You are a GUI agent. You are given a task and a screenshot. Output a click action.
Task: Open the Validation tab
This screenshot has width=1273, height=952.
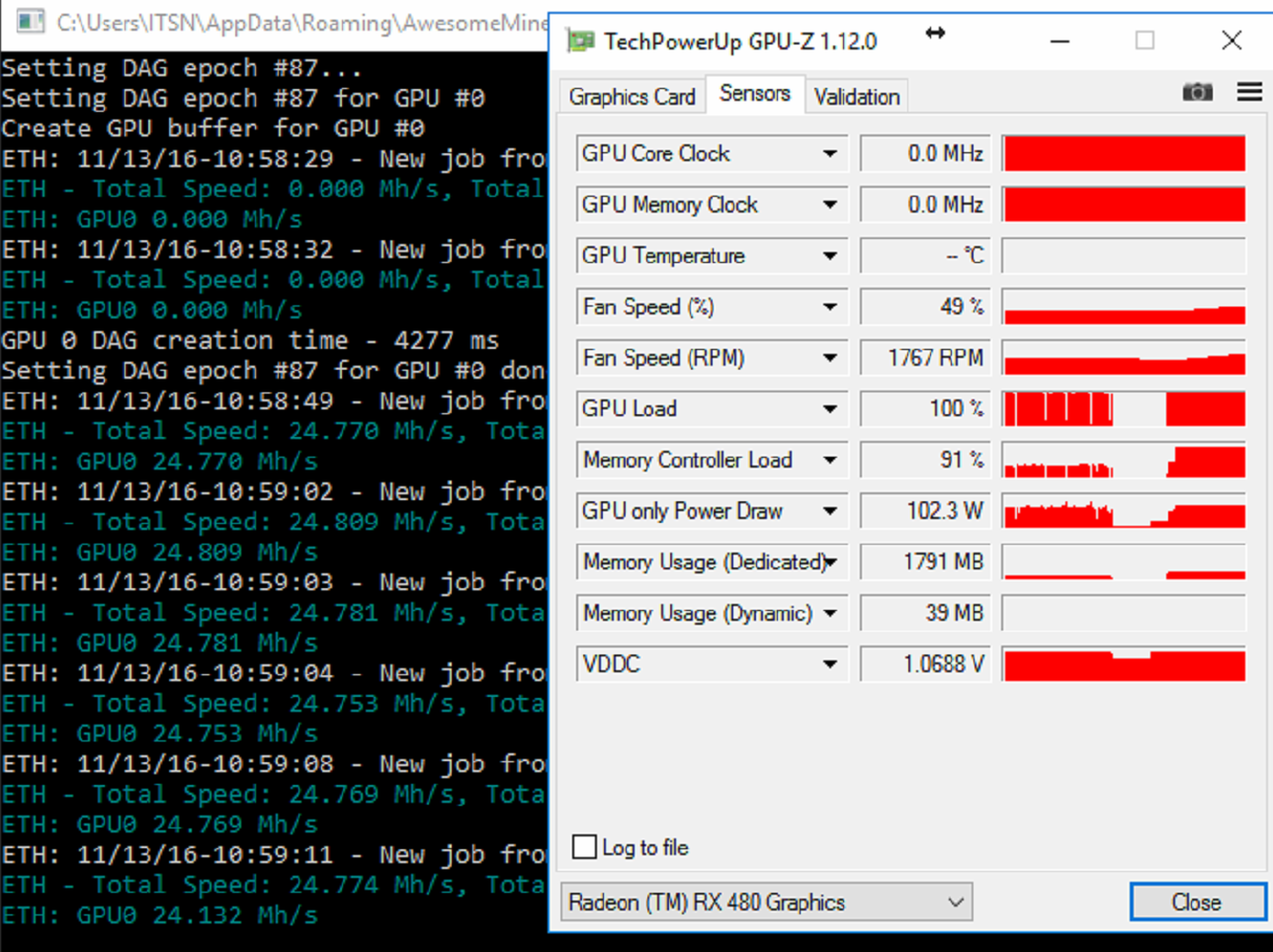coord(857,97)
